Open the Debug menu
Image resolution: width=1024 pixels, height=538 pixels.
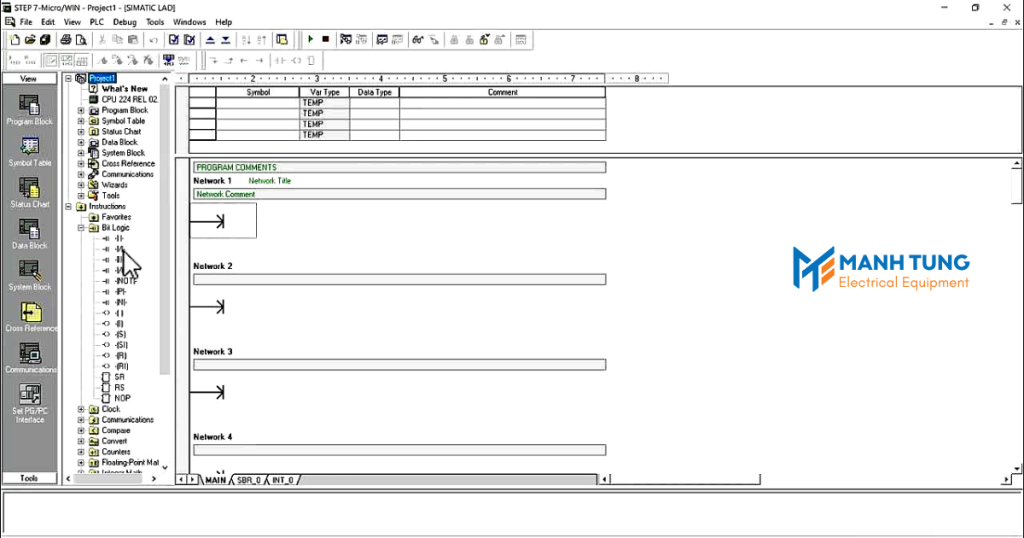pyautogui.click(x=125, y=22)
